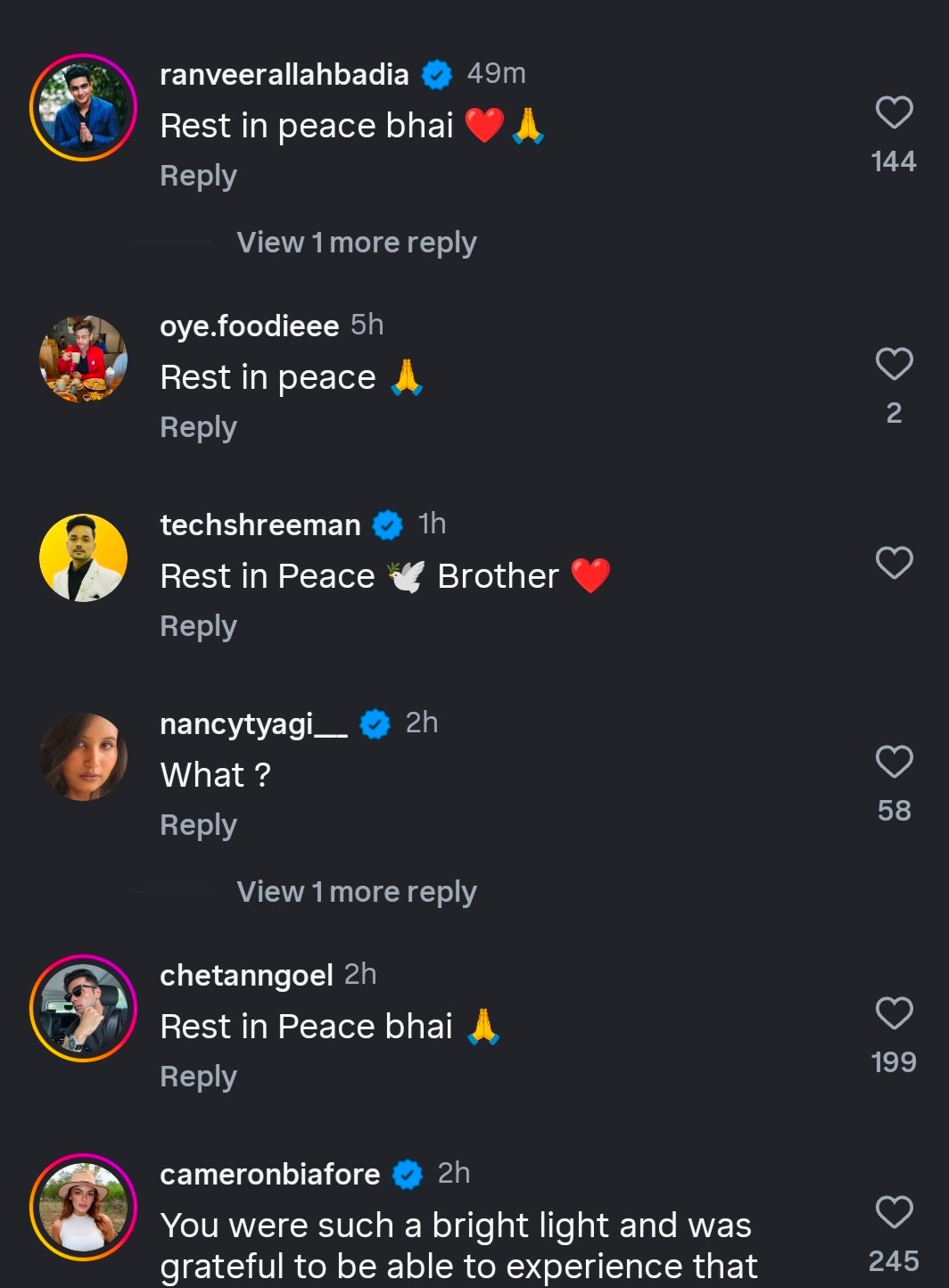Screen dimensions: 949x1288
Task: Open oye.foodieee's profile picture
Action: 83,359
